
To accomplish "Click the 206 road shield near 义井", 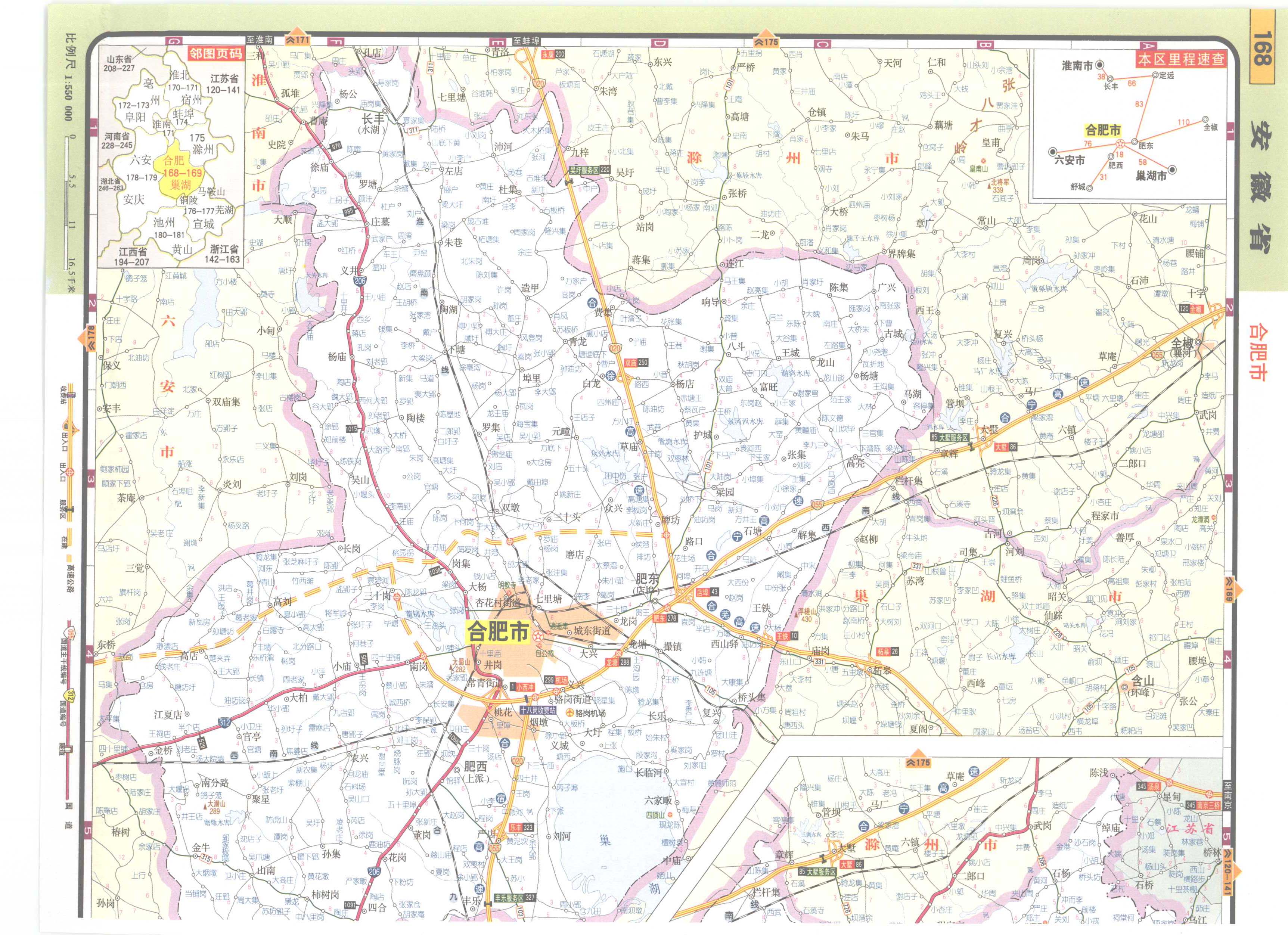I will pyautogui.click(x=360, y=281).
